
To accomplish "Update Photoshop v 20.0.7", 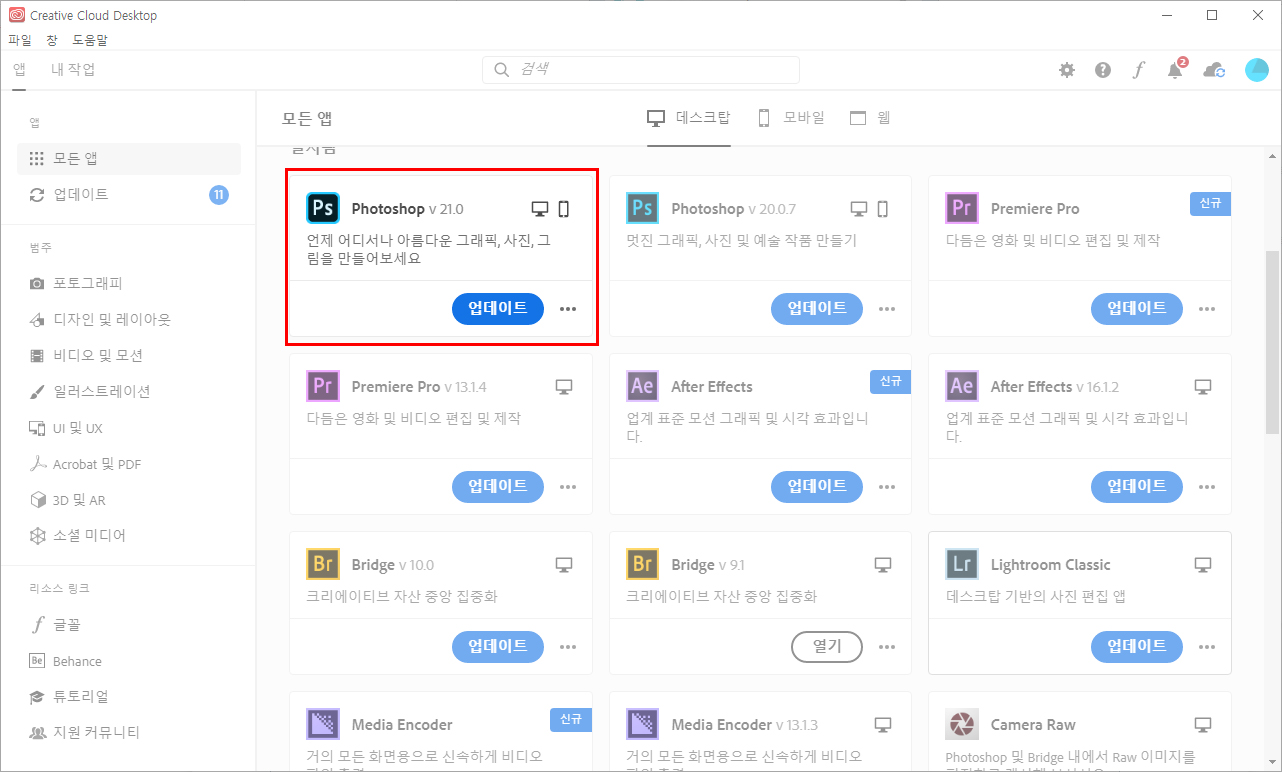I will [x=817, y=309].
